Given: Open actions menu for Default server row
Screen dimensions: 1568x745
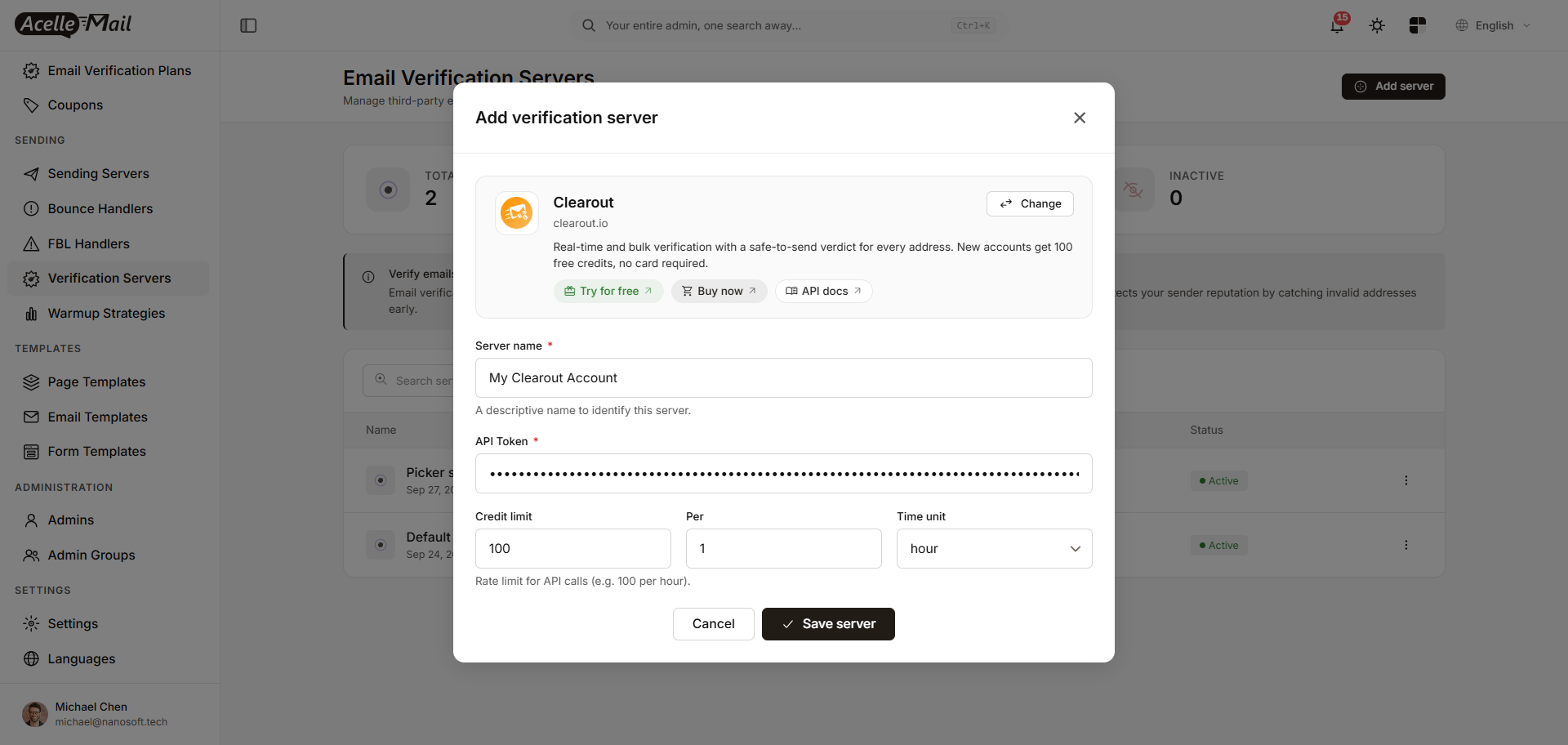Looking at the screenshot, I should point(1406,546).
